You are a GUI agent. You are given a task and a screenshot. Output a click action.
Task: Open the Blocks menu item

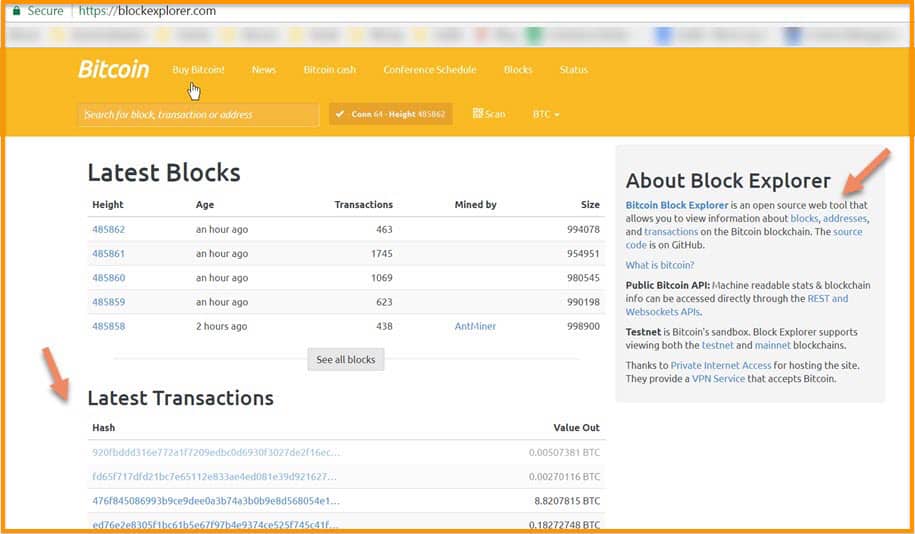pos(518,69)
